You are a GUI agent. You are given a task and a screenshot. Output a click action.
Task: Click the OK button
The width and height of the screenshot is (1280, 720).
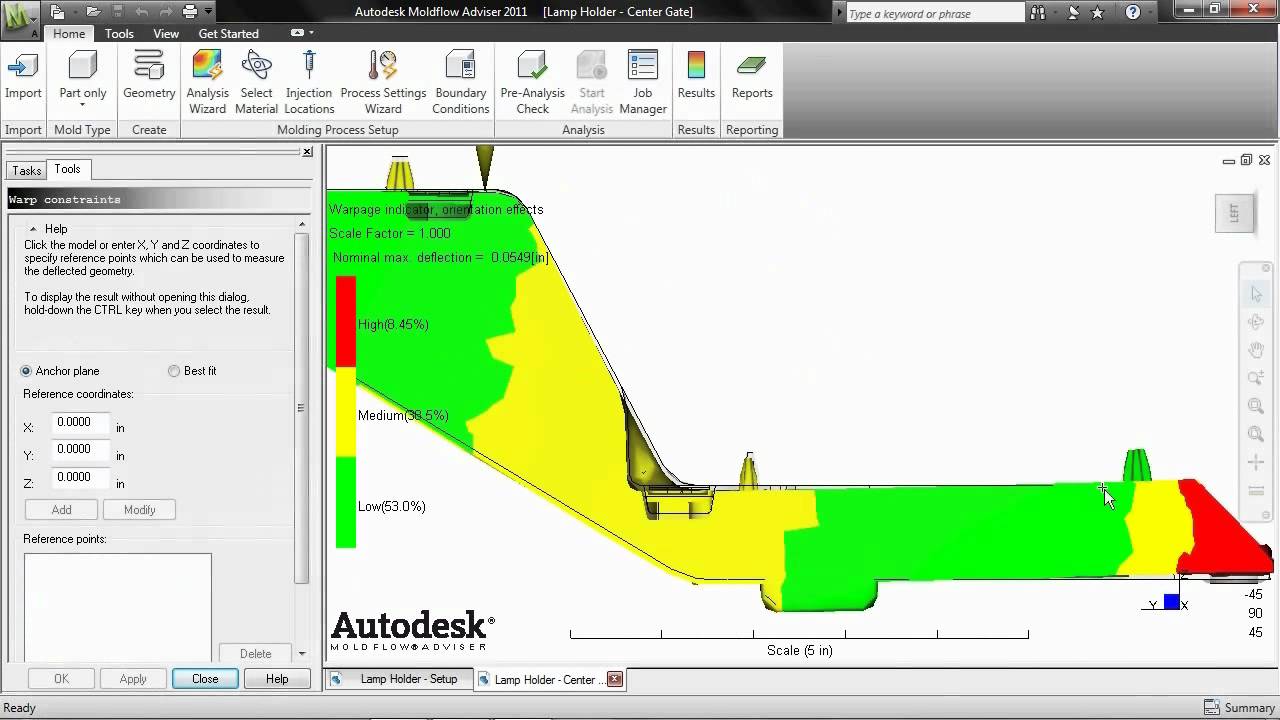click(x=61, y=679)
